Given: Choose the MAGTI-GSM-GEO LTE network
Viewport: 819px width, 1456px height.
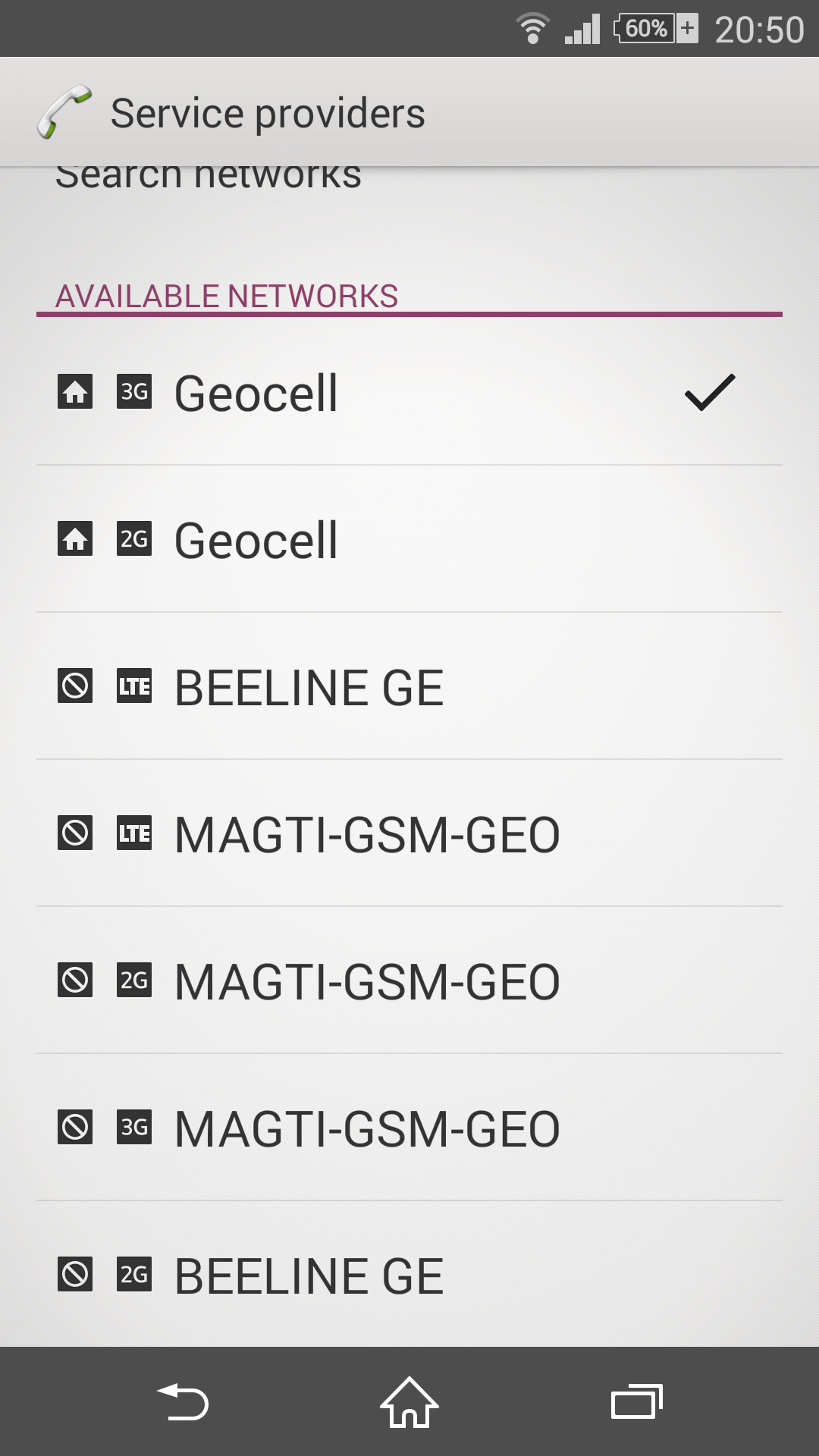Looking at the screenshot, I should (409, 834).
